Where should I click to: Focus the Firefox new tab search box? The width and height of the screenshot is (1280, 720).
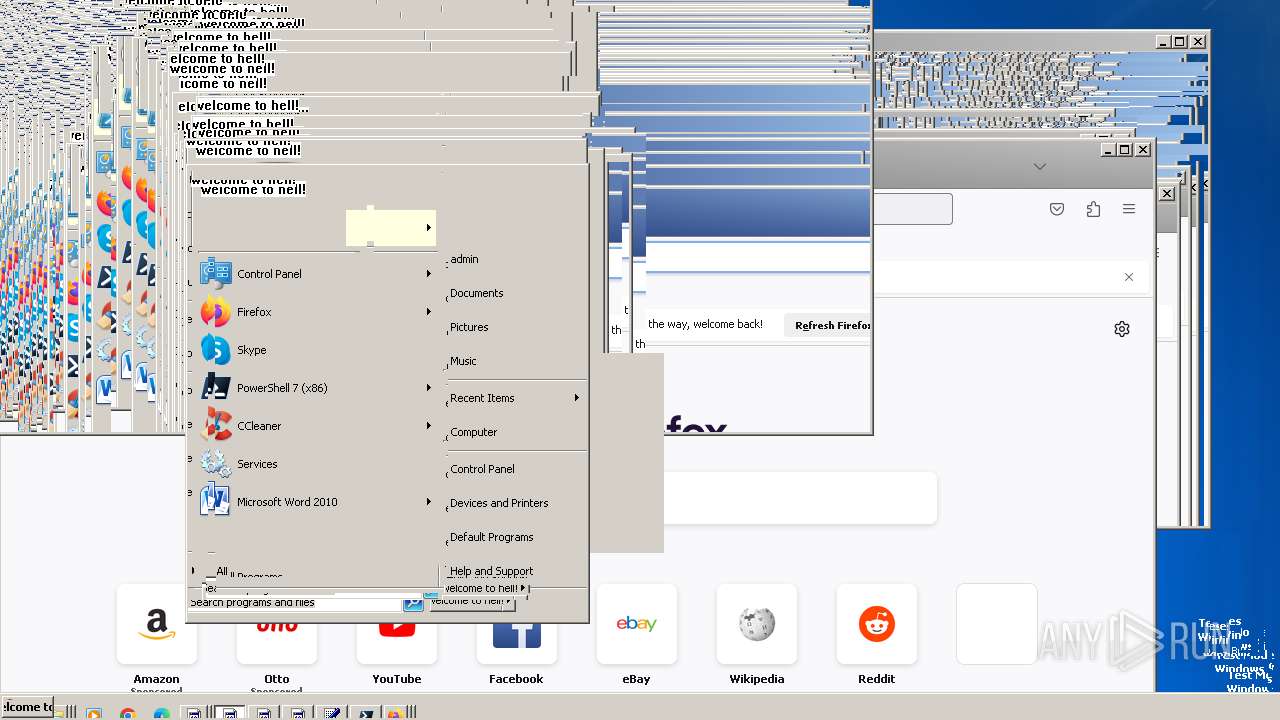(800, 498)
